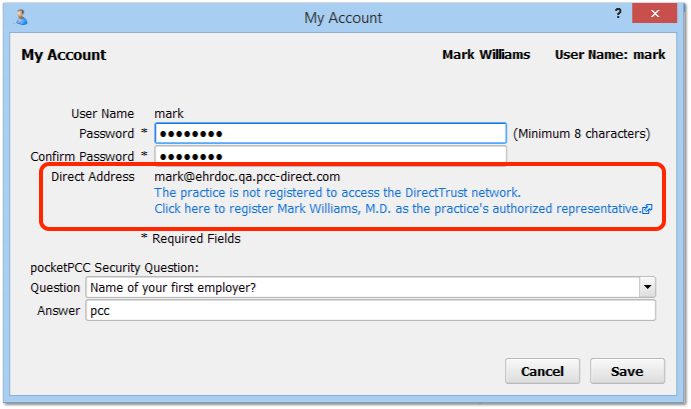Open the security Question dropdown arrow
691x409 pixels.
pos(647,287)
